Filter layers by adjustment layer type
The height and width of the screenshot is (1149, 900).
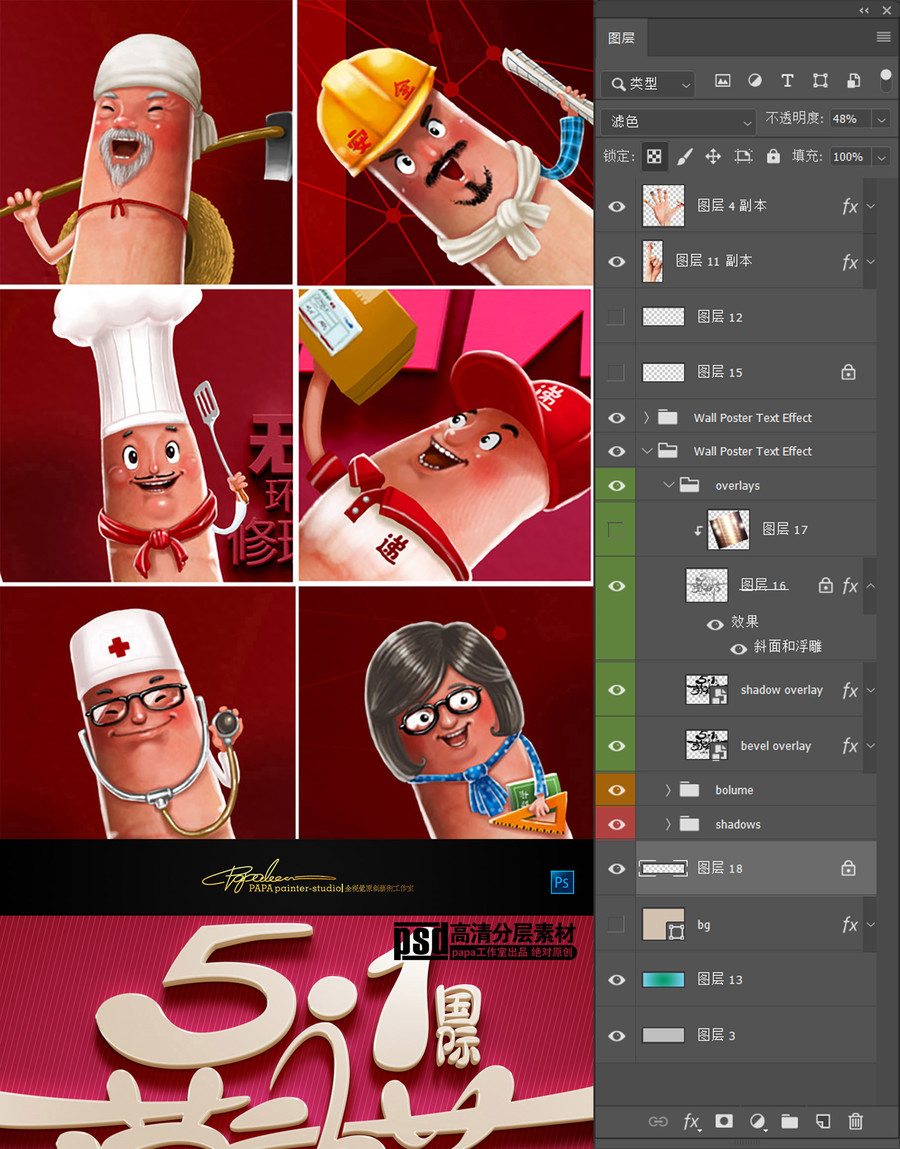(x=754, y=81)
